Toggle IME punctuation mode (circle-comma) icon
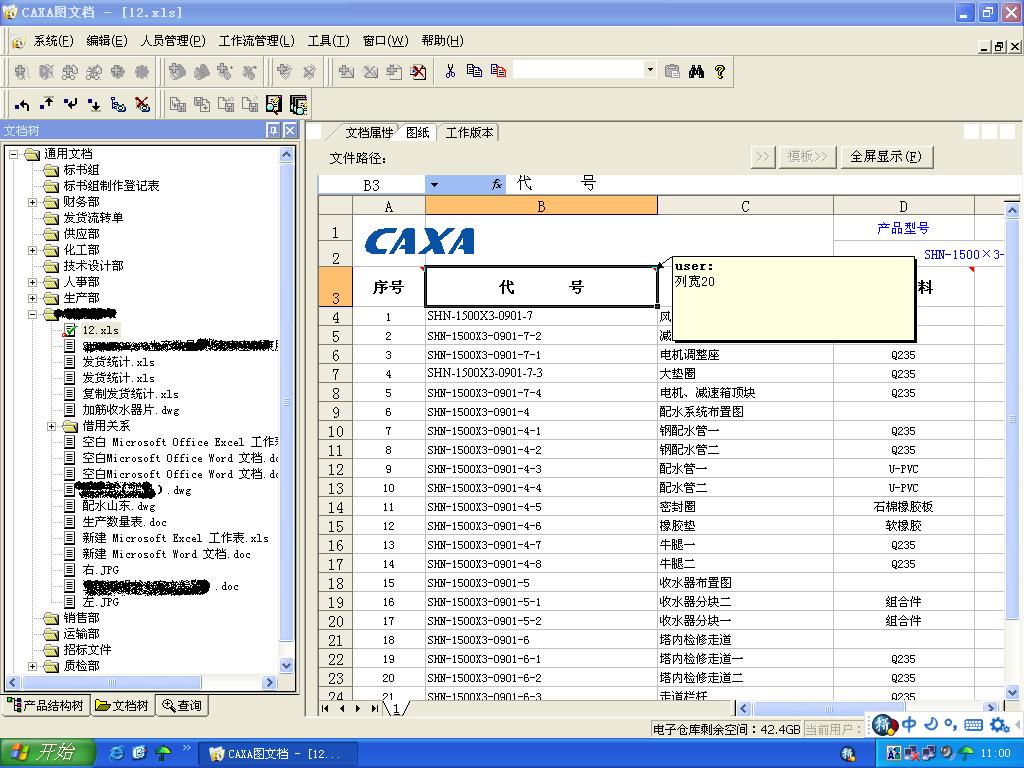The image size is (1024, 768). [952, 724]
